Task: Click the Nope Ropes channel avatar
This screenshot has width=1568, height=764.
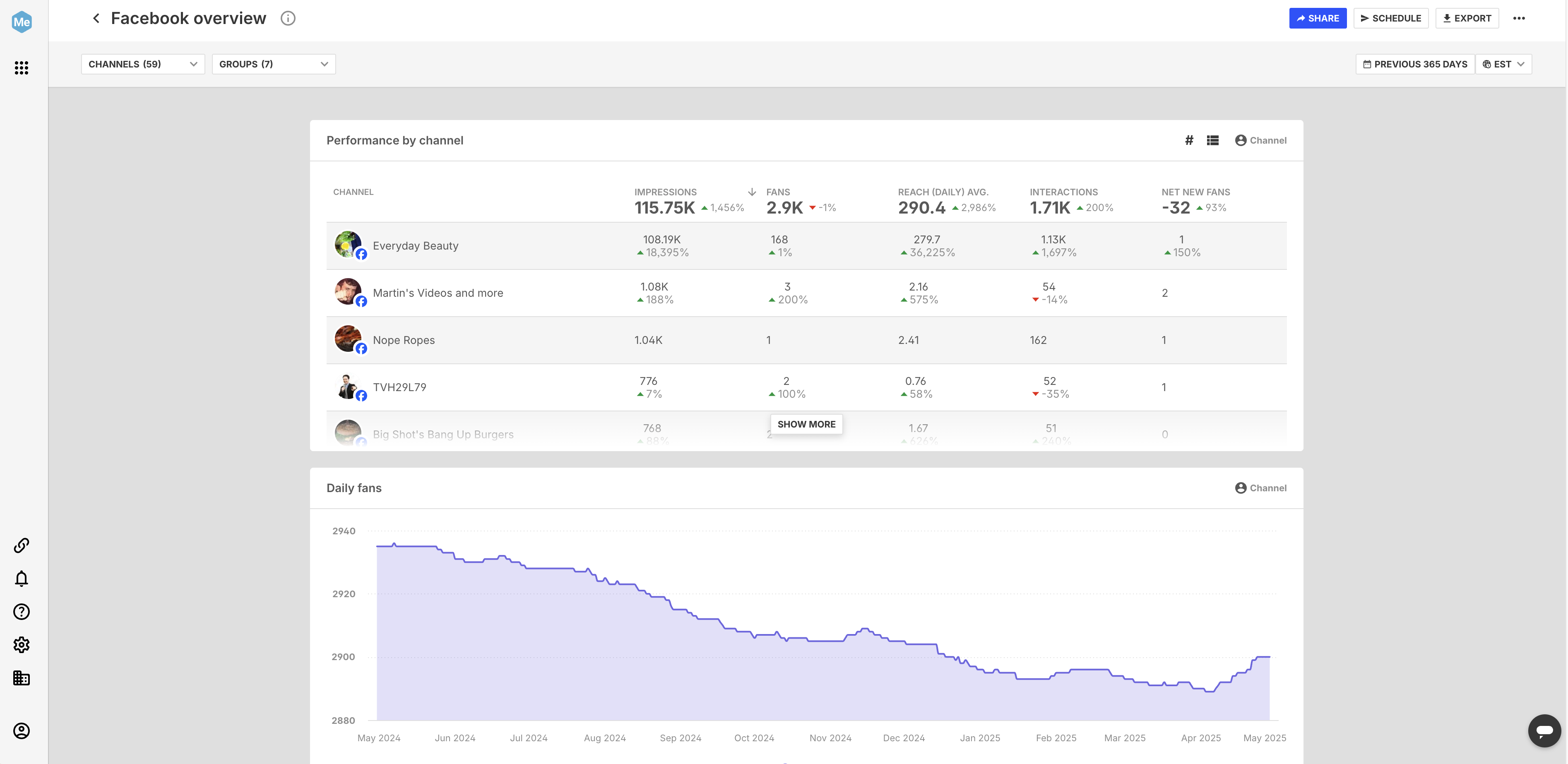Action: tap(348, 339)
